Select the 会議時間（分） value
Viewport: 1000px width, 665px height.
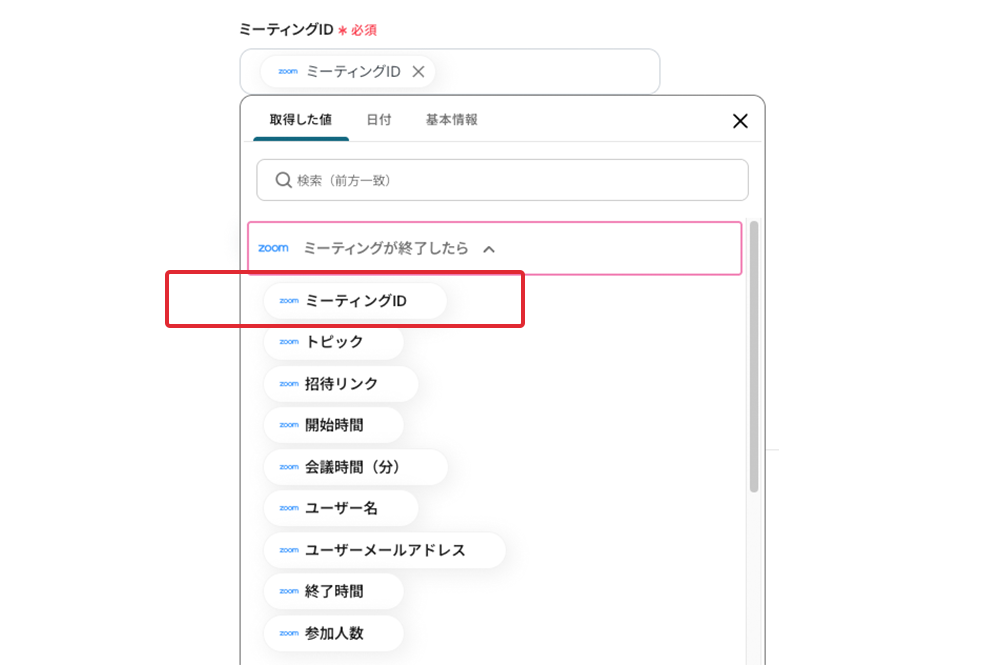pos(355,467)
